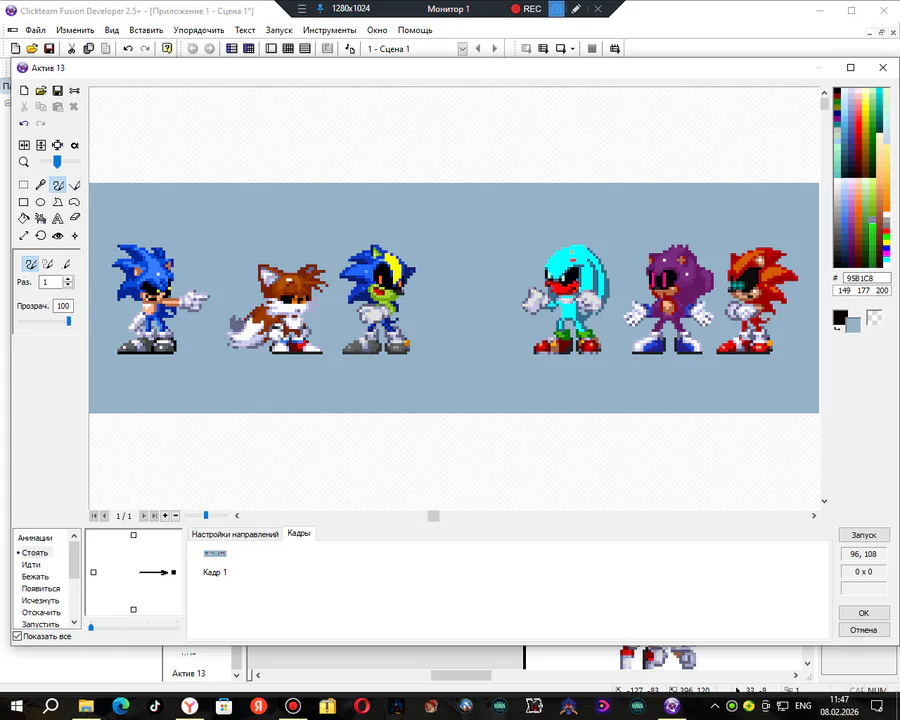Viewport: 900px width, 720px height.
Task: Click the canvas vertical scrollbar down arrow
Action: tap(824, 501)
